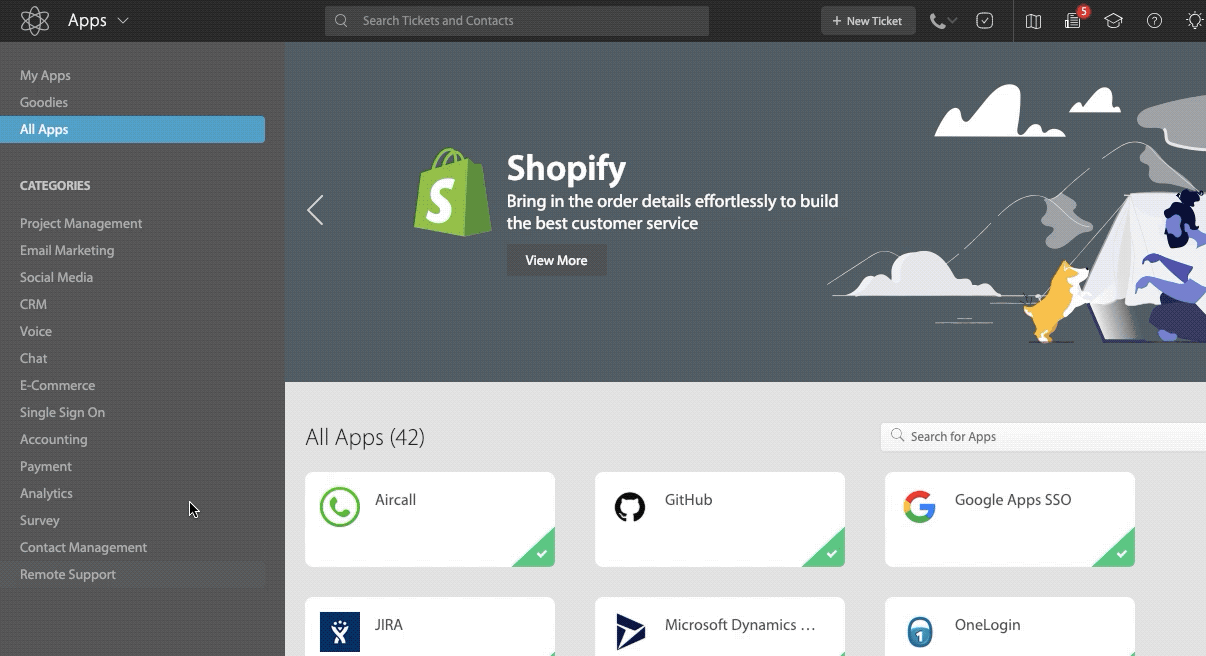Filter by E-Commerce category

pos(57,385)
